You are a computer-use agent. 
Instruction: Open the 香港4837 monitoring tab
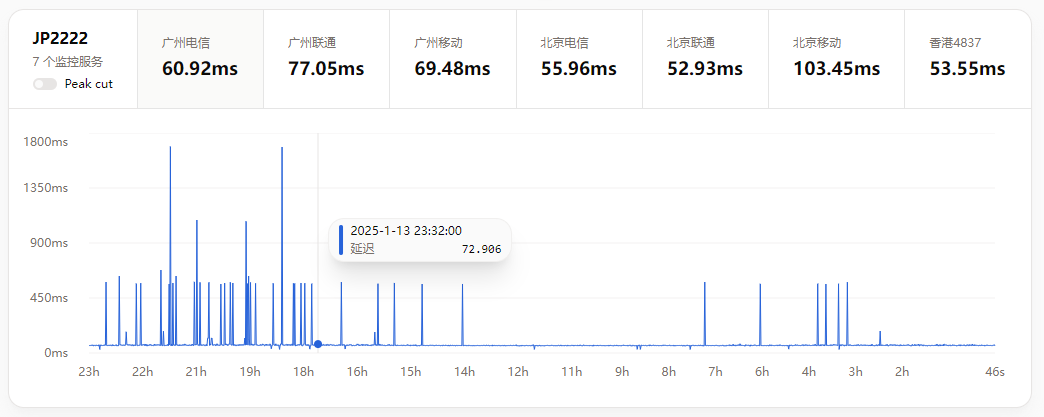pos(967,59)
